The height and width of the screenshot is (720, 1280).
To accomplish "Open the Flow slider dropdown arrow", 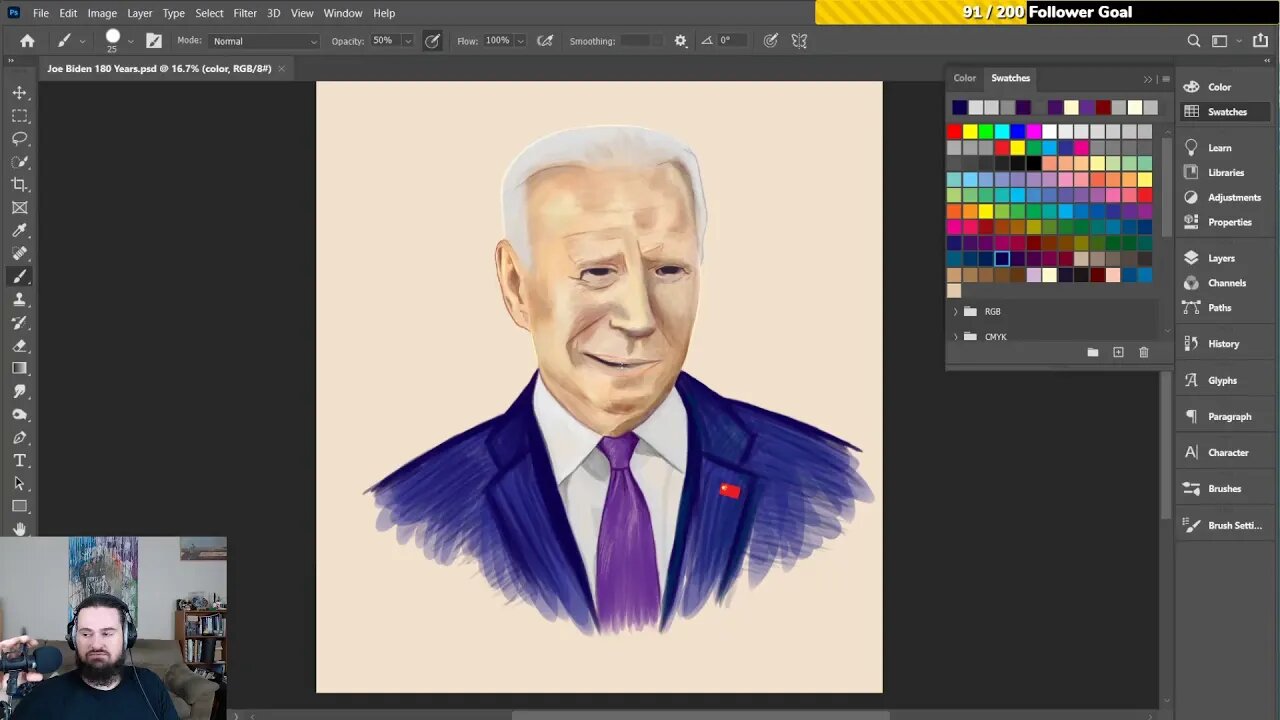I will coord(521,41).
